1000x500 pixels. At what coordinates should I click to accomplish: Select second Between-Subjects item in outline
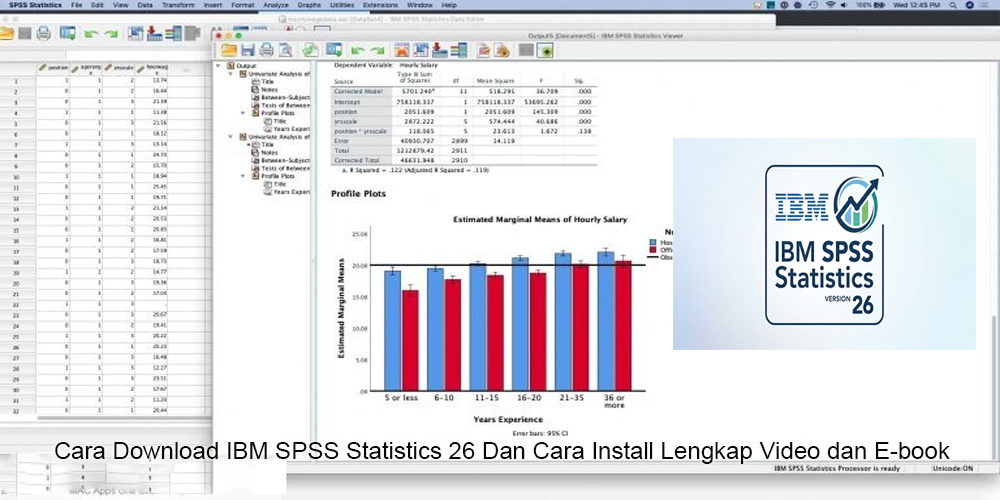point(280,160)
